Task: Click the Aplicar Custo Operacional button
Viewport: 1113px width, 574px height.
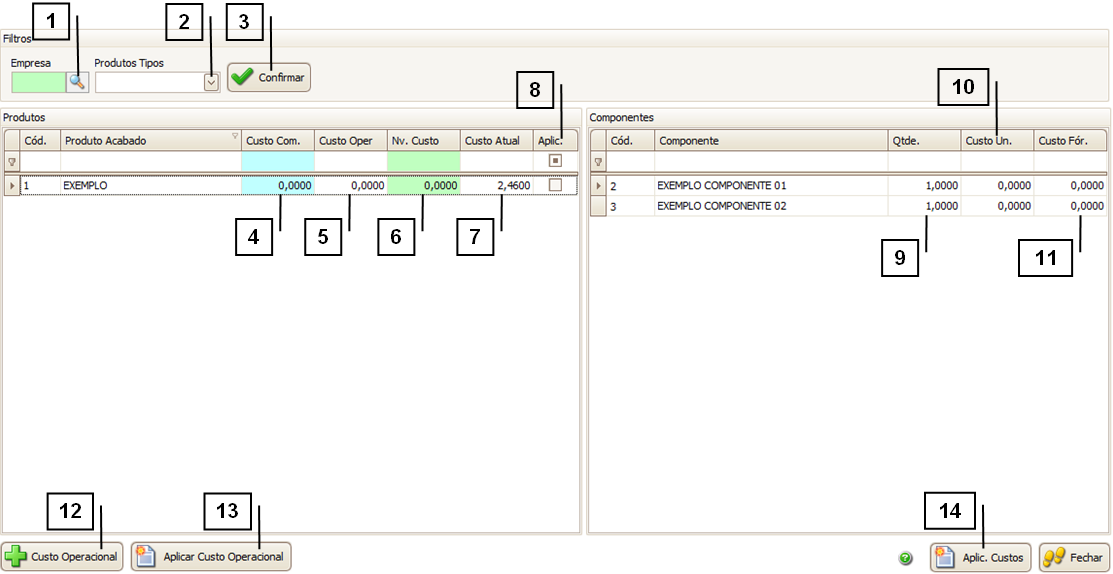Action: [x=211, y=557]
